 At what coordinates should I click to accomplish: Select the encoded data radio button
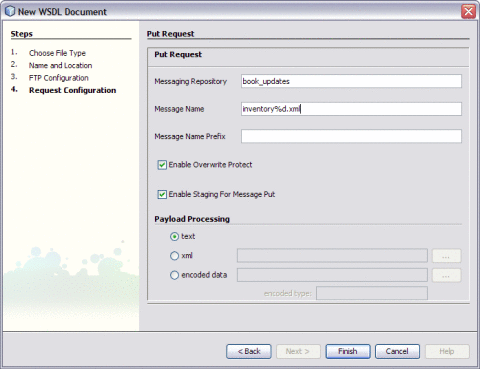pos(174,275)
